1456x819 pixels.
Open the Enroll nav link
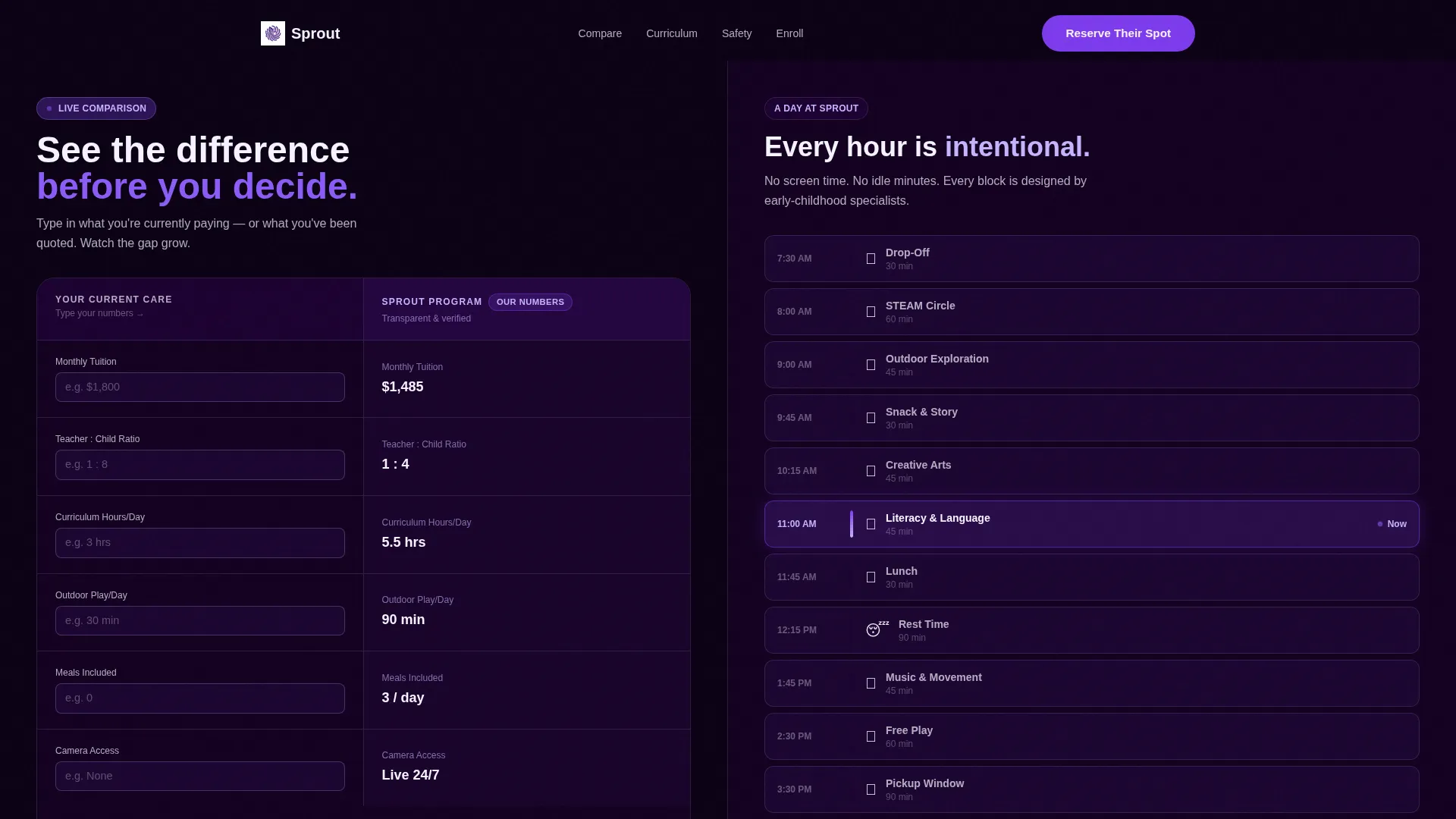coord(789,33)
